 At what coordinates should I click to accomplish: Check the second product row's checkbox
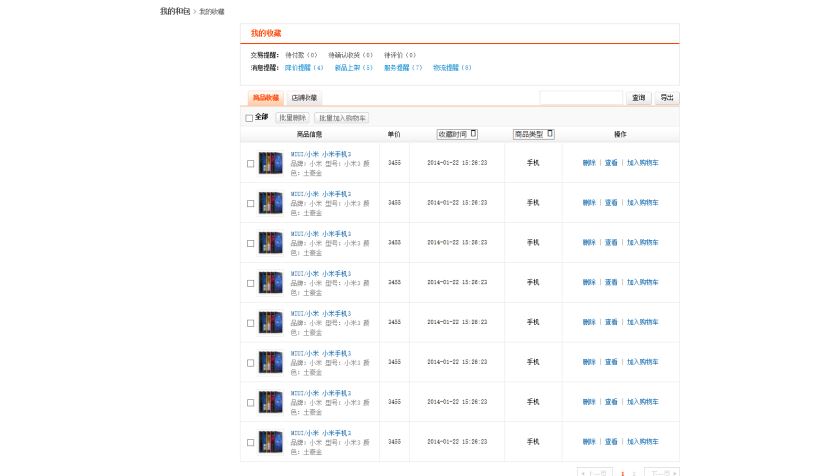[x=250, y=203]
